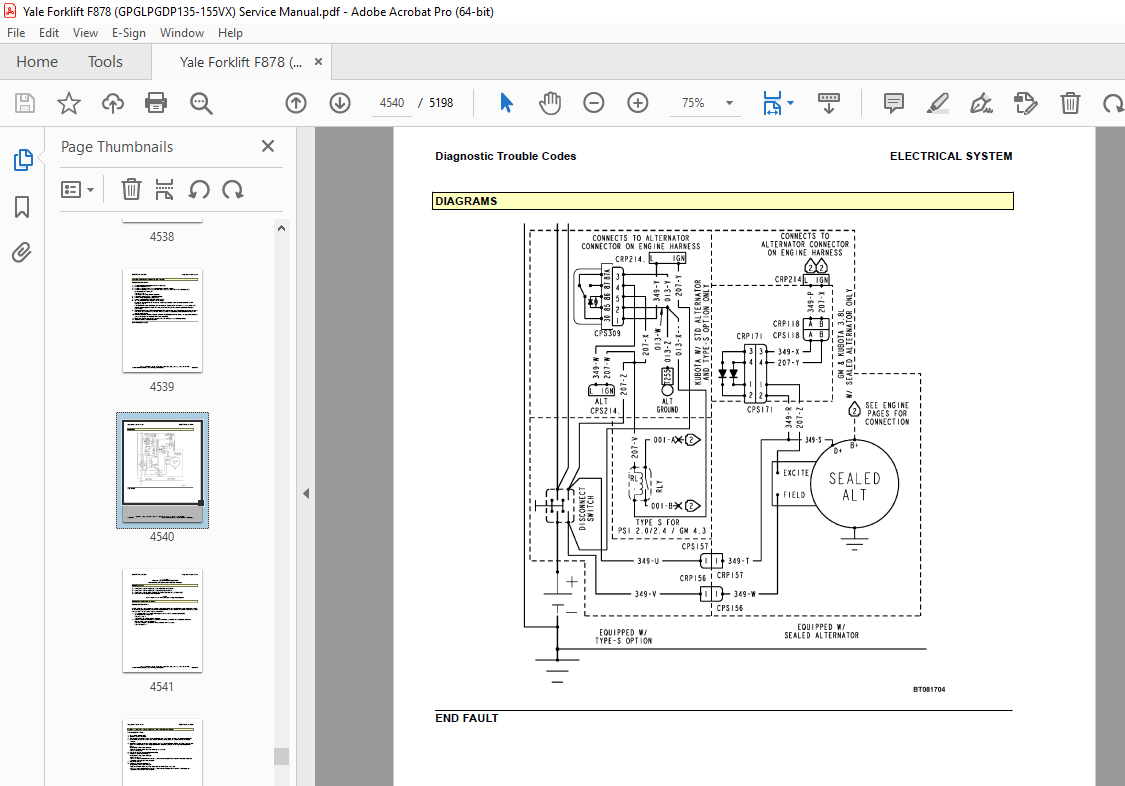Select the Yale Forklift F878 document tab
The width and height of the screenshot is (1125, 786).
tap(240, 62)
